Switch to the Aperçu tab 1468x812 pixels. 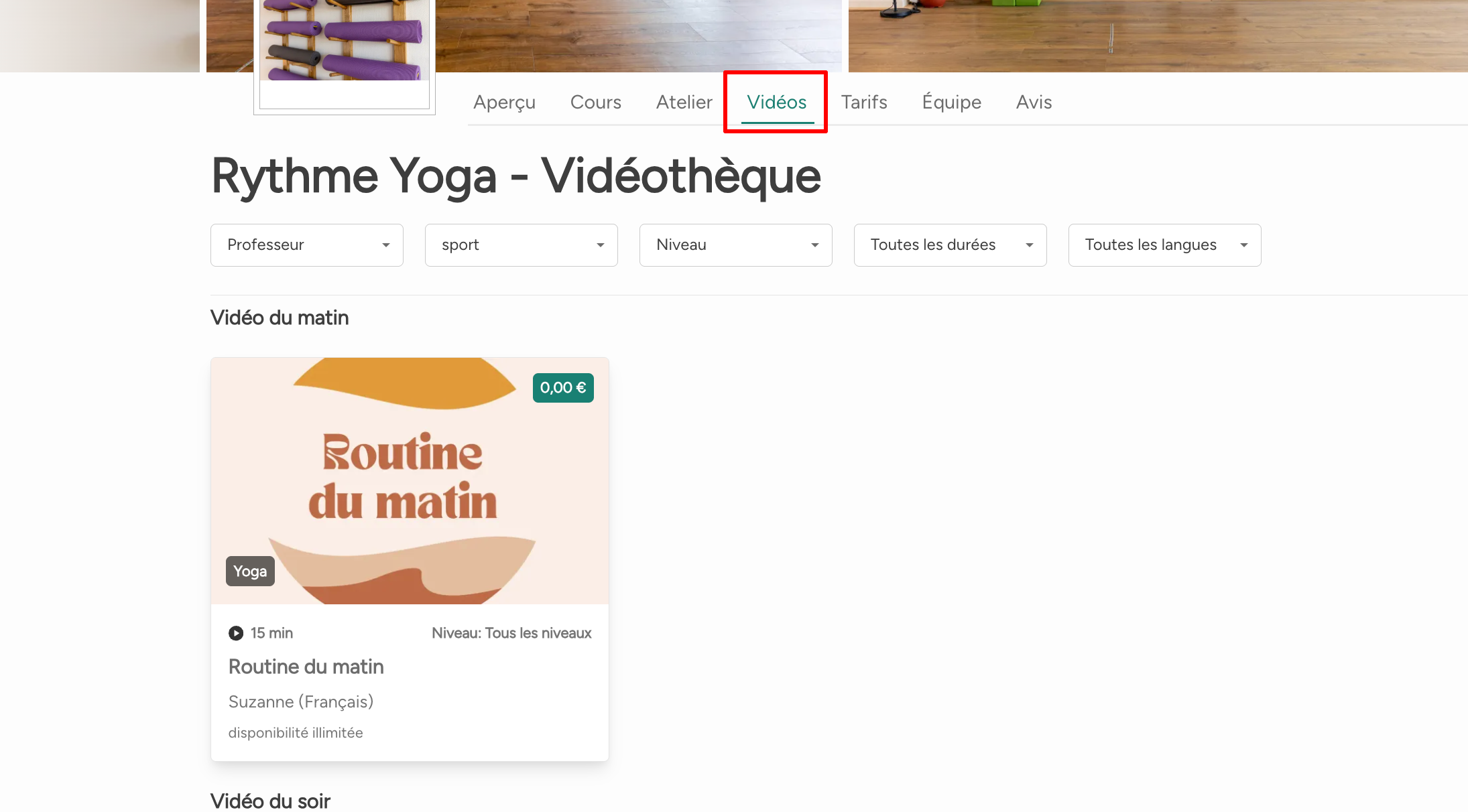pos(504,103)
